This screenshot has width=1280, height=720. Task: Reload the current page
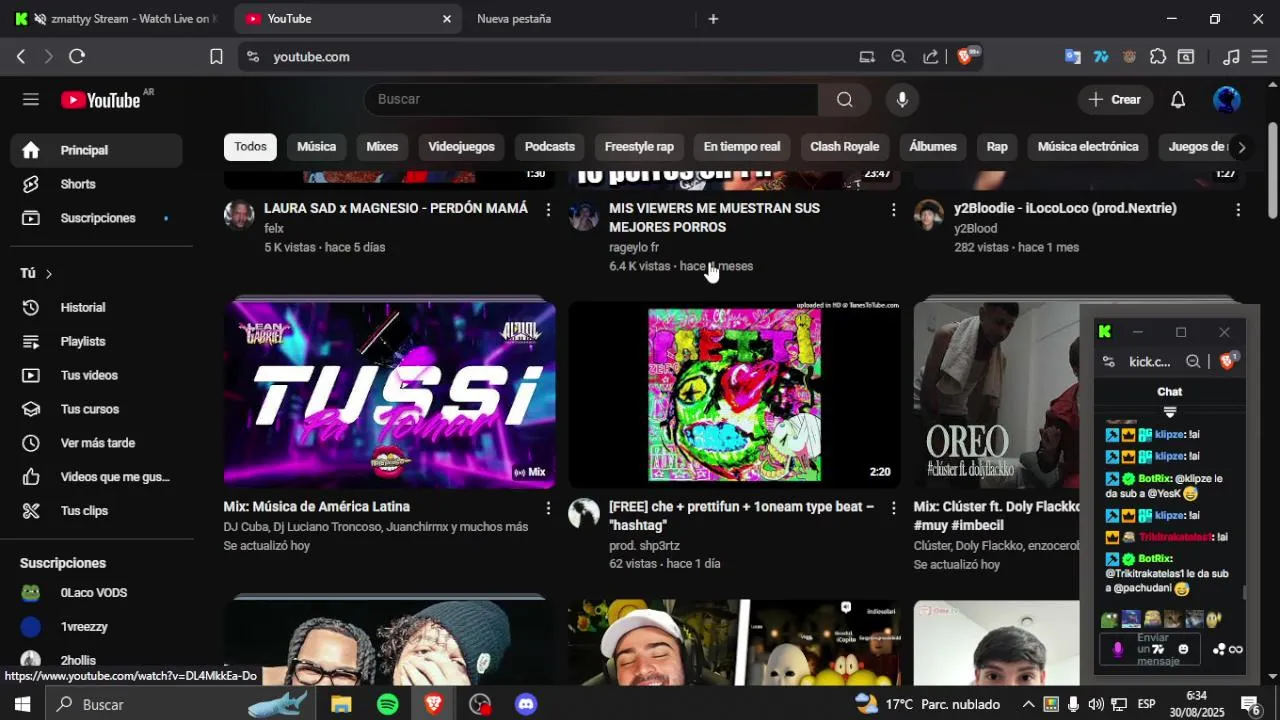(x=77, y=57)
